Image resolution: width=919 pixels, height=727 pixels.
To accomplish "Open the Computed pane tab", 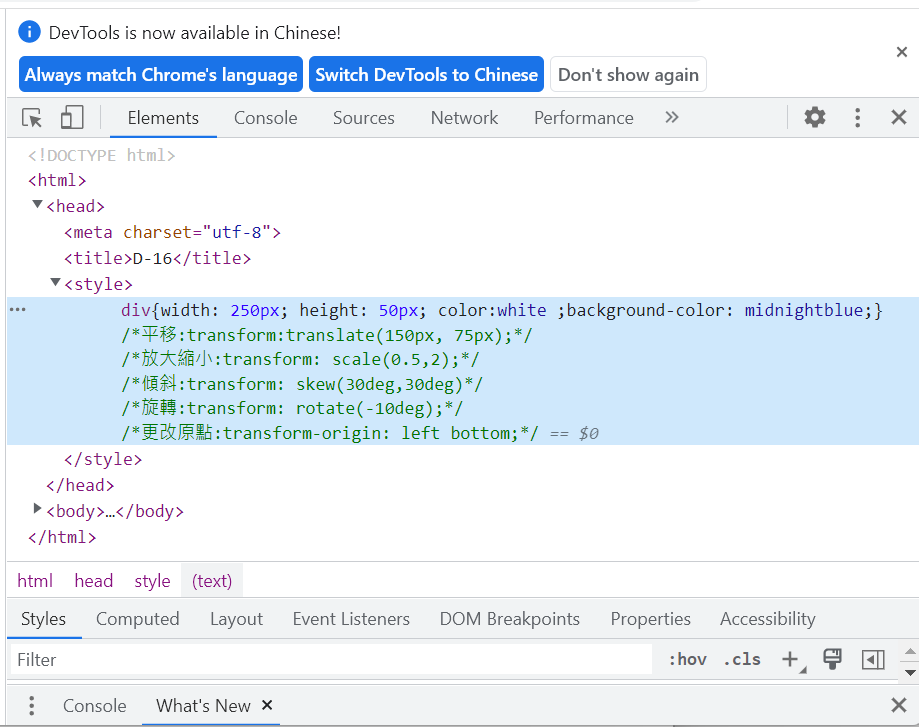I will (x=138, y=619).
